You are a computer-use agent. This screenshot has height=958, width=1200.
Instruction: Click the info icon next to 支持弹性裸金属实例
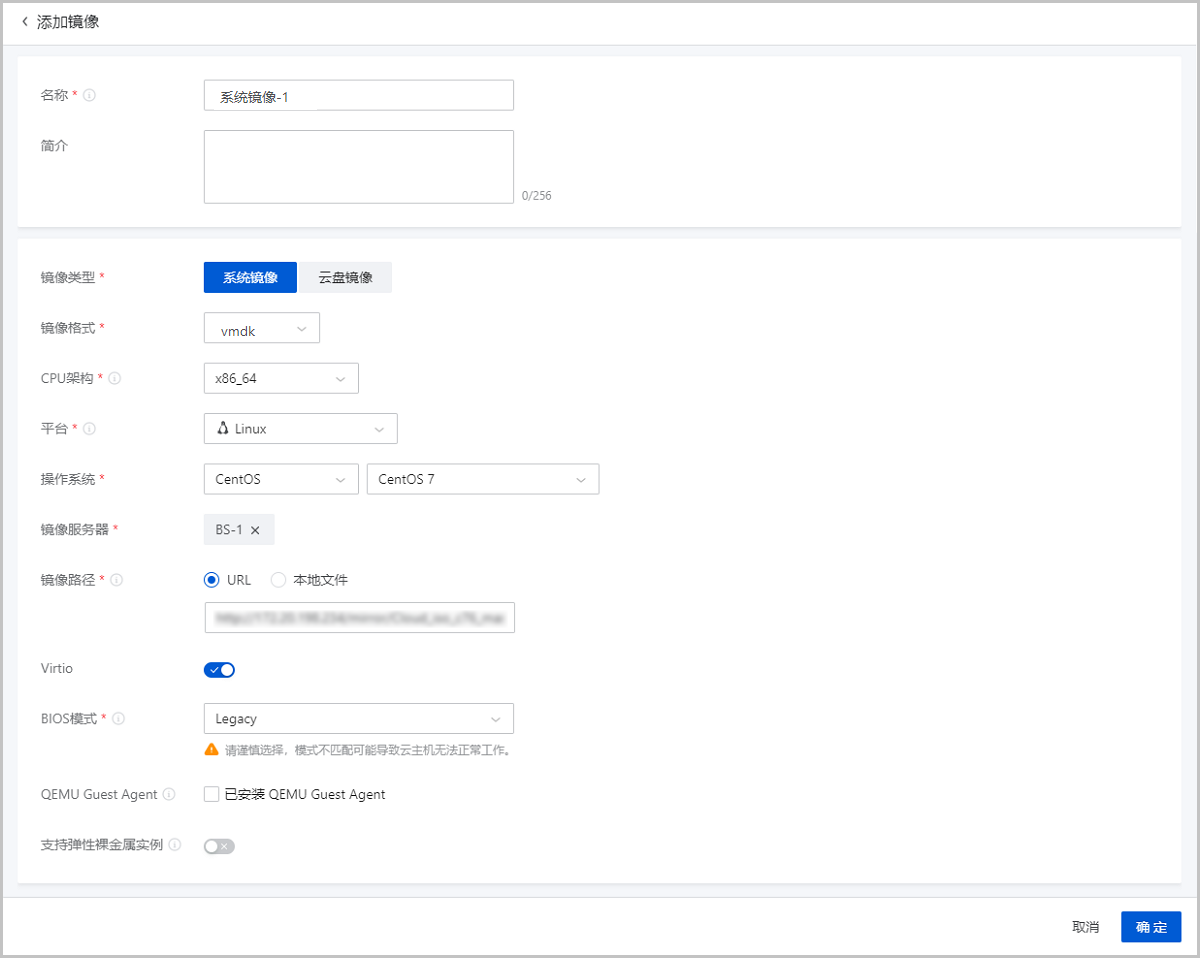[x=175, y=845]
